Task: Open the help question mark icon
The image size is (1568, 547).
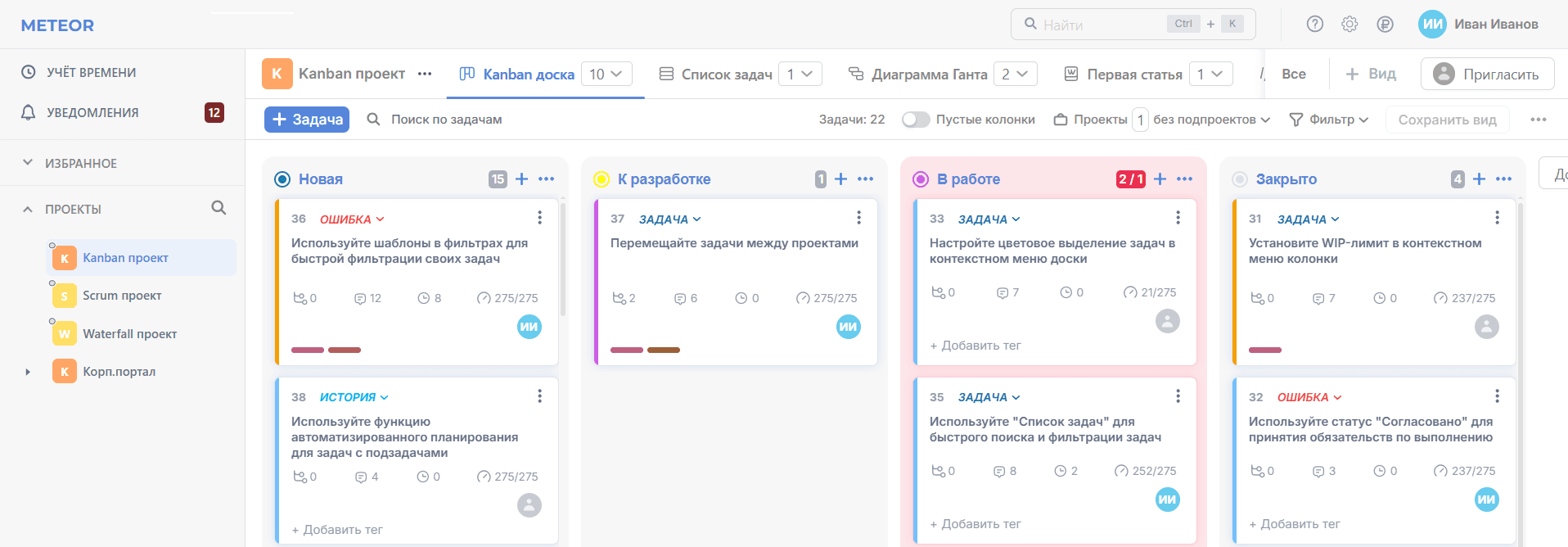Action: coord(1314,25)
